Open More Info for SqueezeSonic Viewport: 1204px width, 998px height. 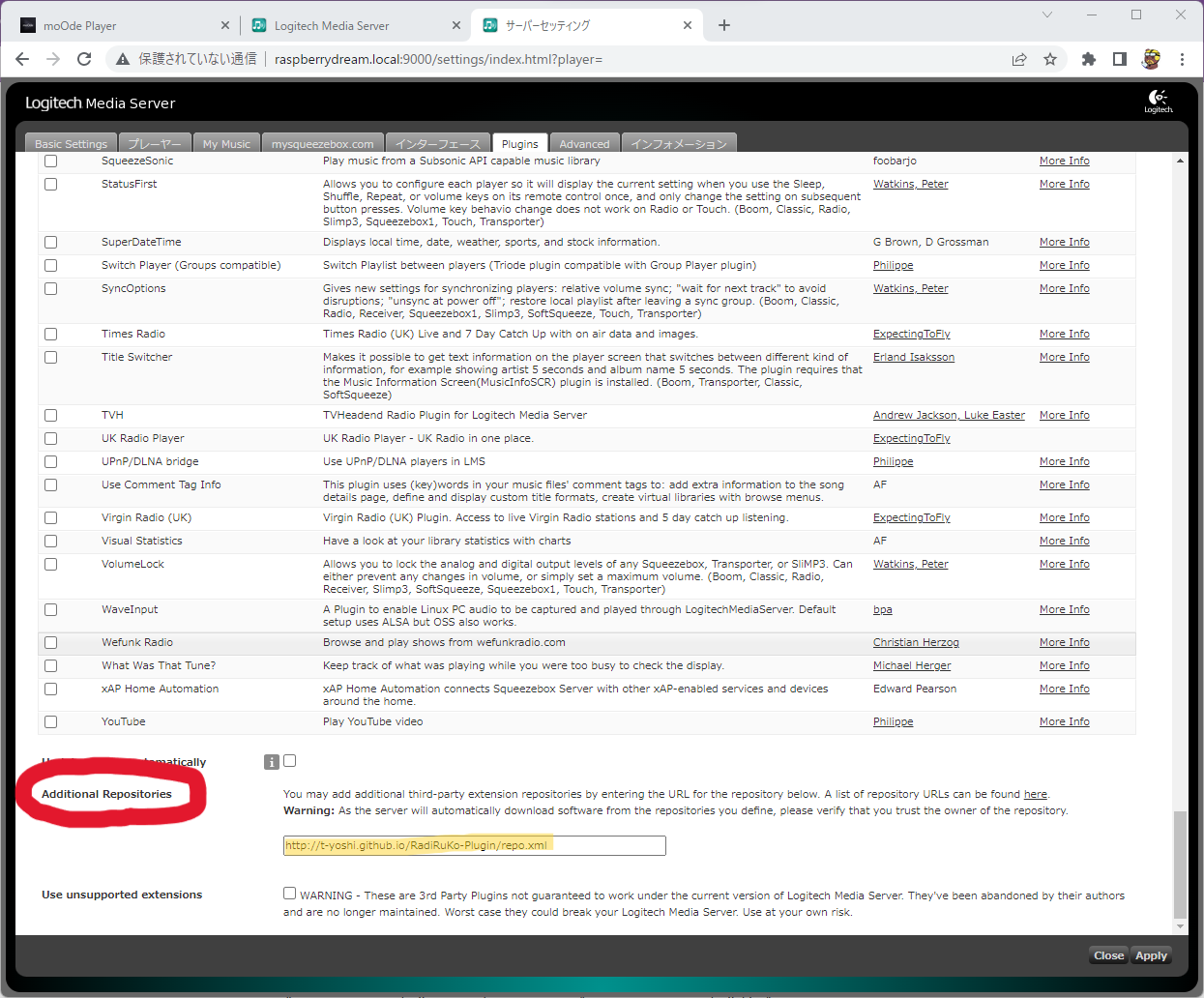pyautogui.click(x=1064, y=161)
